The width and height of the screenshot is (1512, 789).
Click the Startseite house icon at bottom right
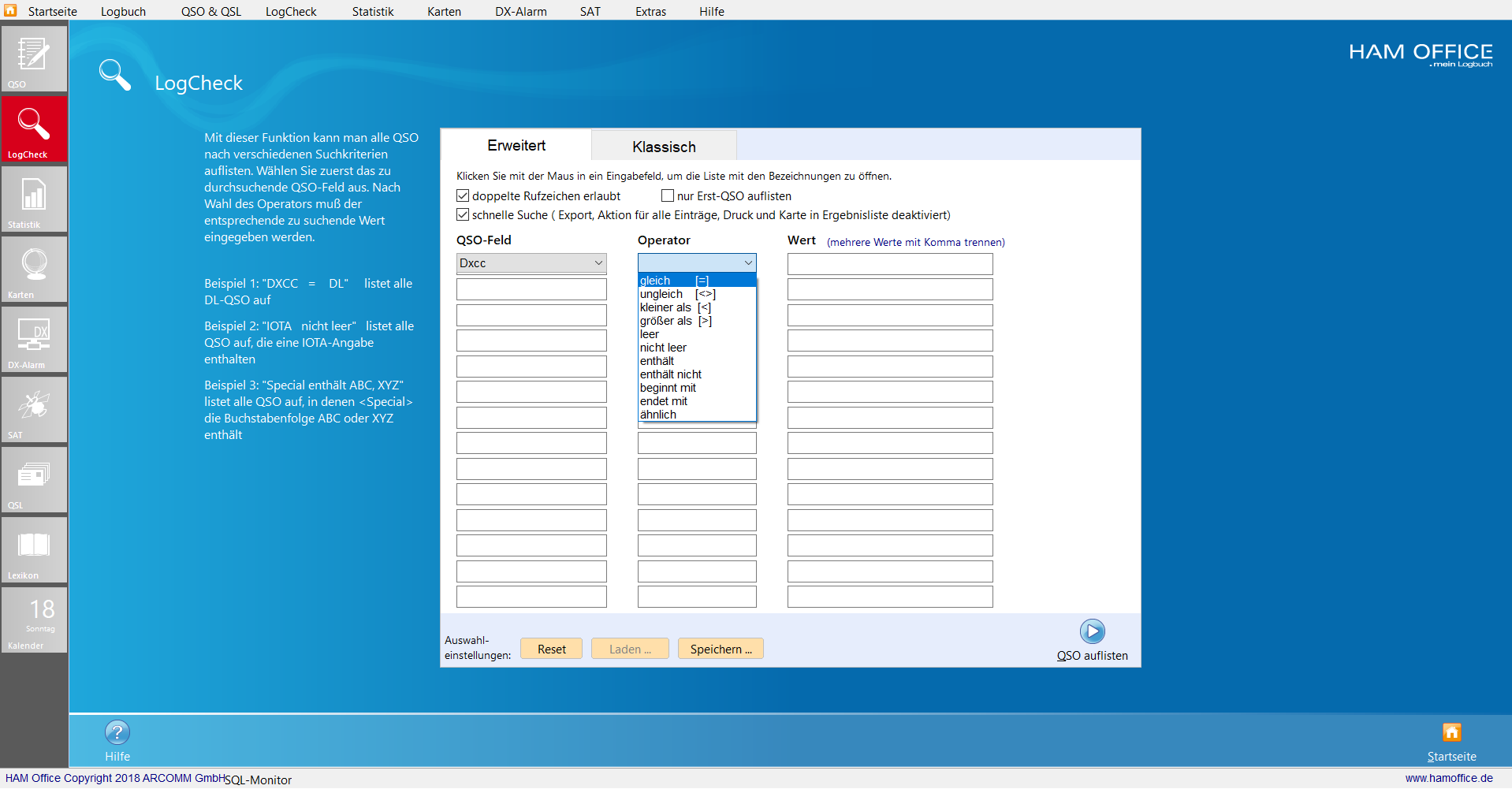[1451, 732]
